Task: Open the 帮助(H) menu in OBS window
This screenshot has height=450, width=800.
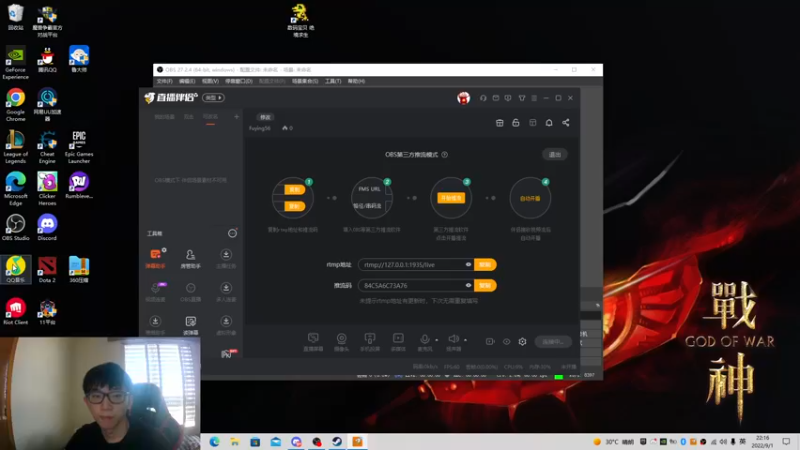Action: click(x=356, y=81)
